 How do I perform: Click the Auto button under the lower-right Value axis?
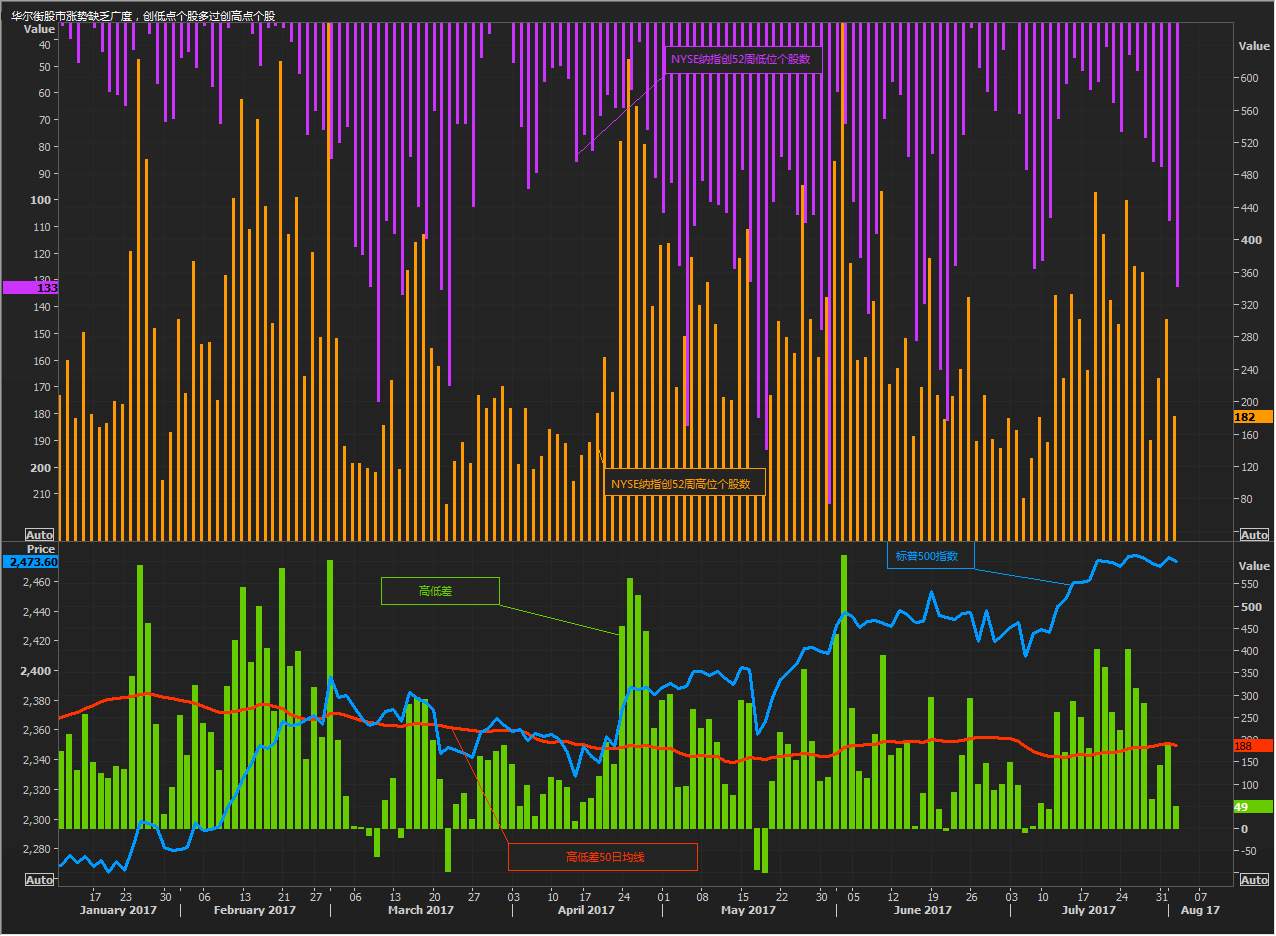click(1254, 880)
